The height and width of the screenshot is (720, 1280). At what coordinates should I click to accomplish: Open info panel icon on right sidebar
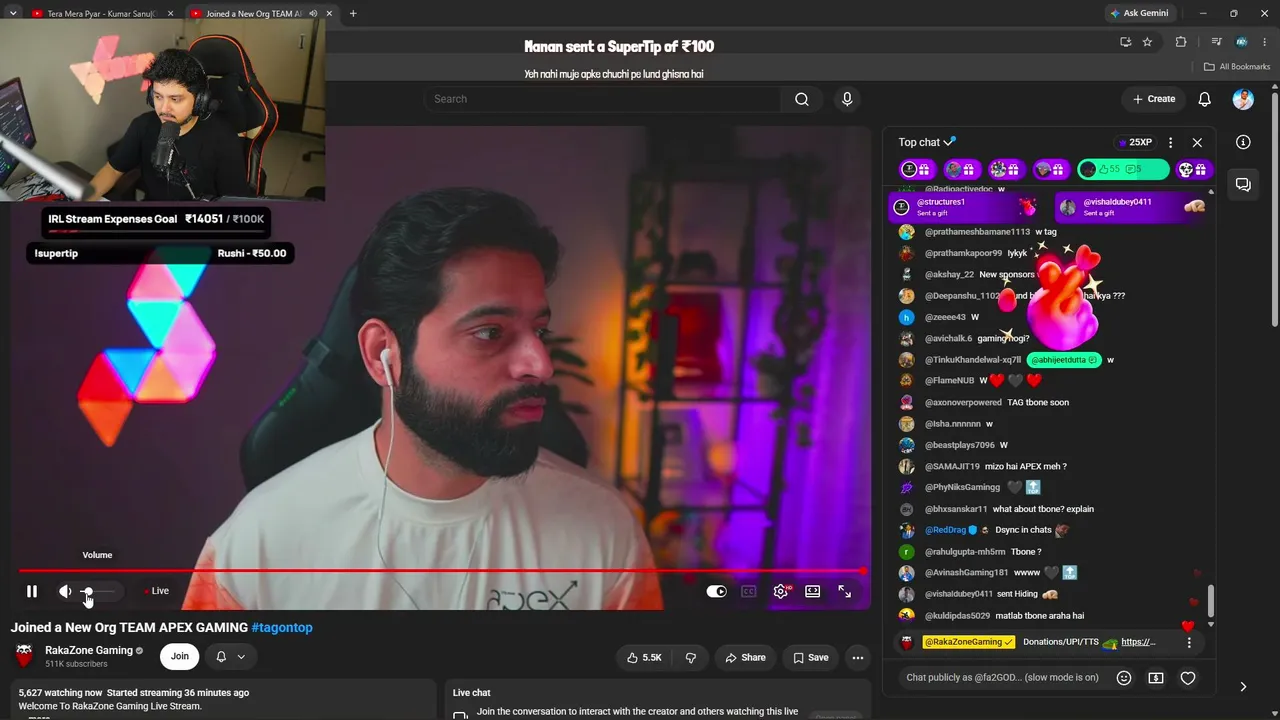tap(1243, 142)
